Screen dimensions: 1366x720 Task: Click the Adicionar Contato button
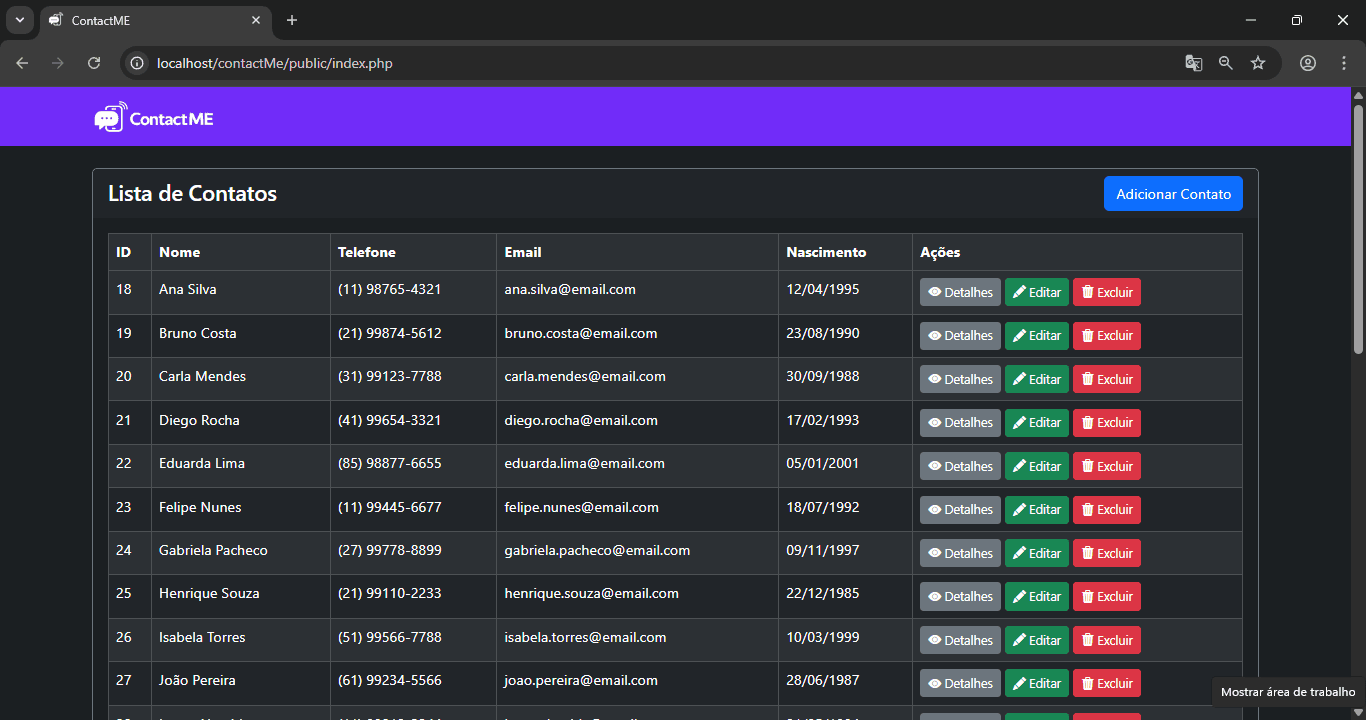pyautogui.click(x=1173, y=194)
